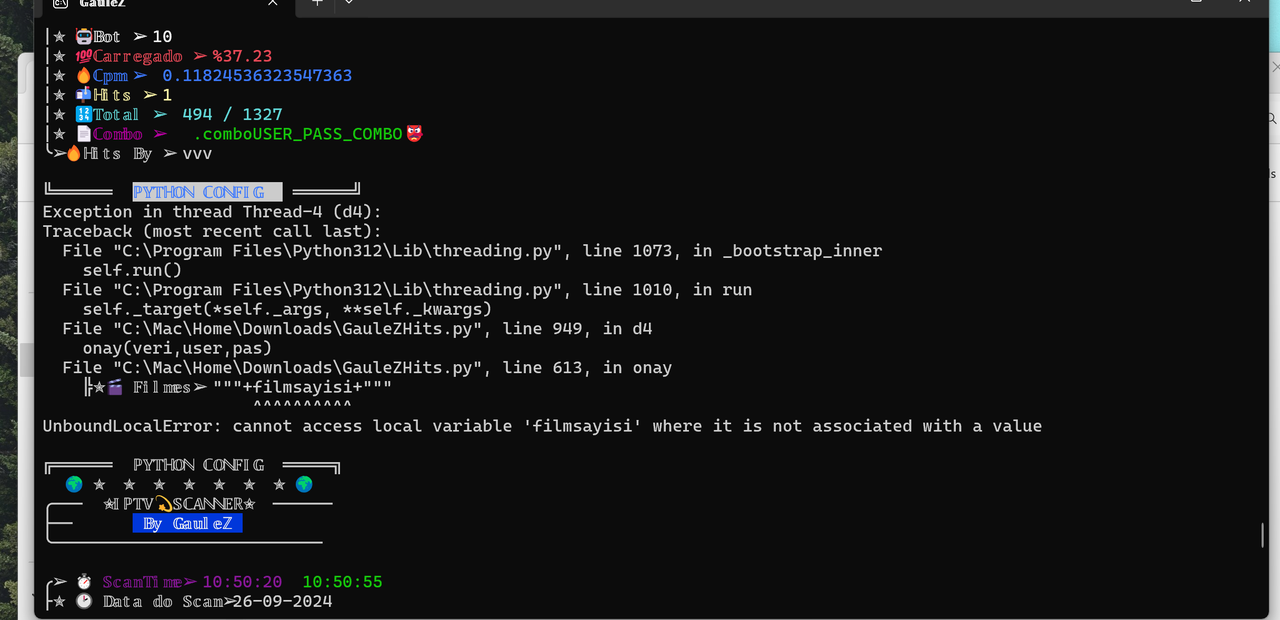
Task: Click the left globe emoji under PYTHON CONFIG
Action: [74, 484]
